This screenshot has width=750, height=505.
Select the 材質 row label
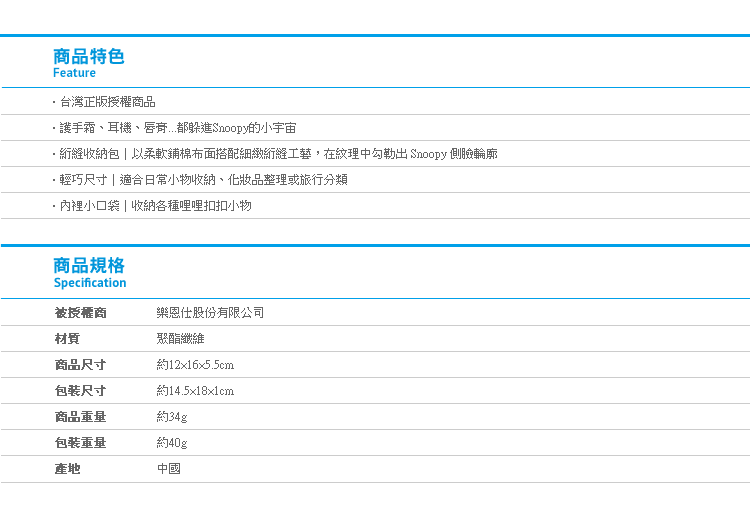pyautogui.click(x=67, y=339)
